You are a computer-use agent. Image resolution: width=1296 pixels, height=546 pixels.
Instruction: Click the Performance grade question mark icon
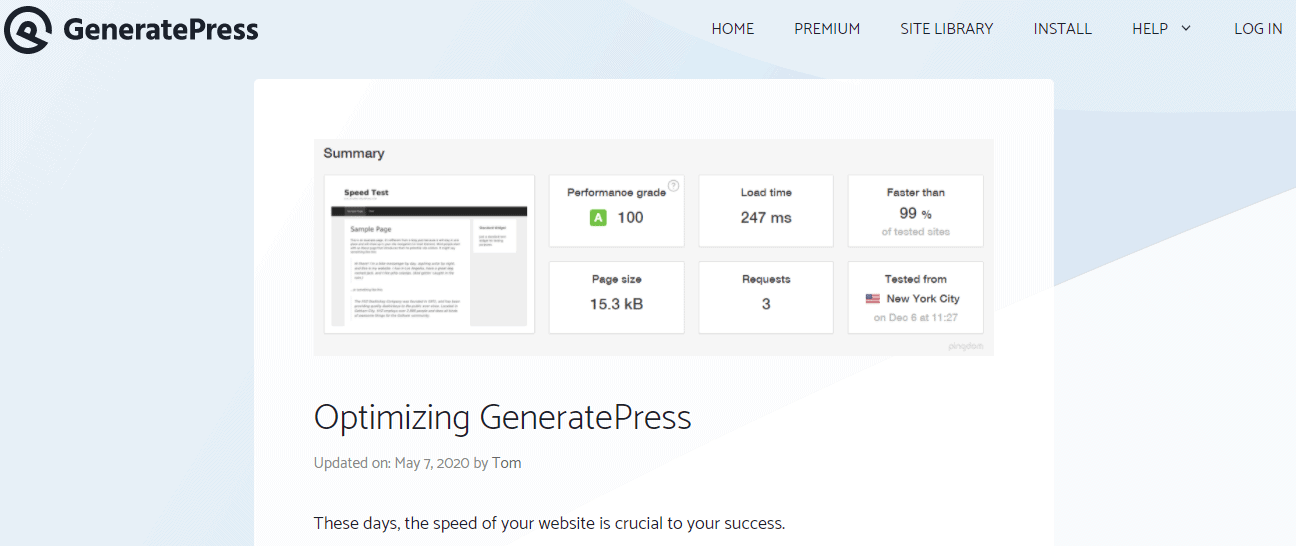coord(673,185)
